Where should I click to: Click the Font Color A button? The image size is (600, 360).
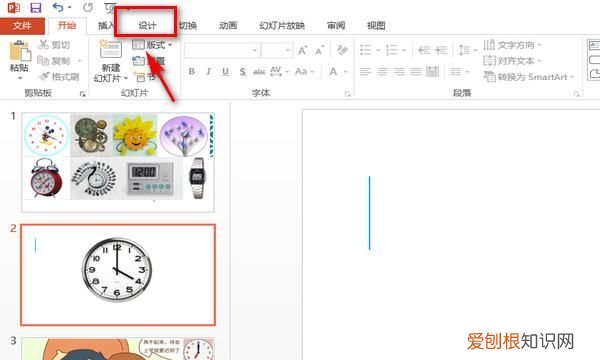click(x=333, y=72)
